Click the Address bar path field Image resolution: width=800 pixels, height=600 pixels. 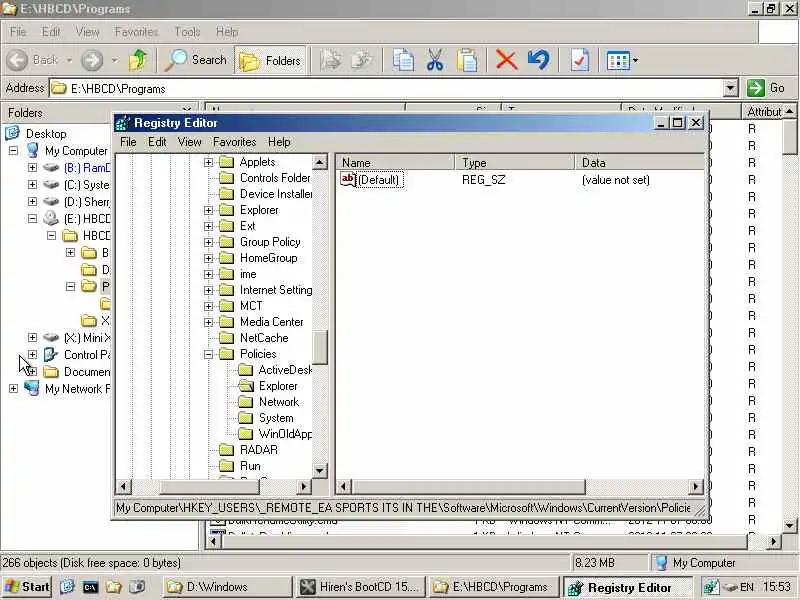387,89
